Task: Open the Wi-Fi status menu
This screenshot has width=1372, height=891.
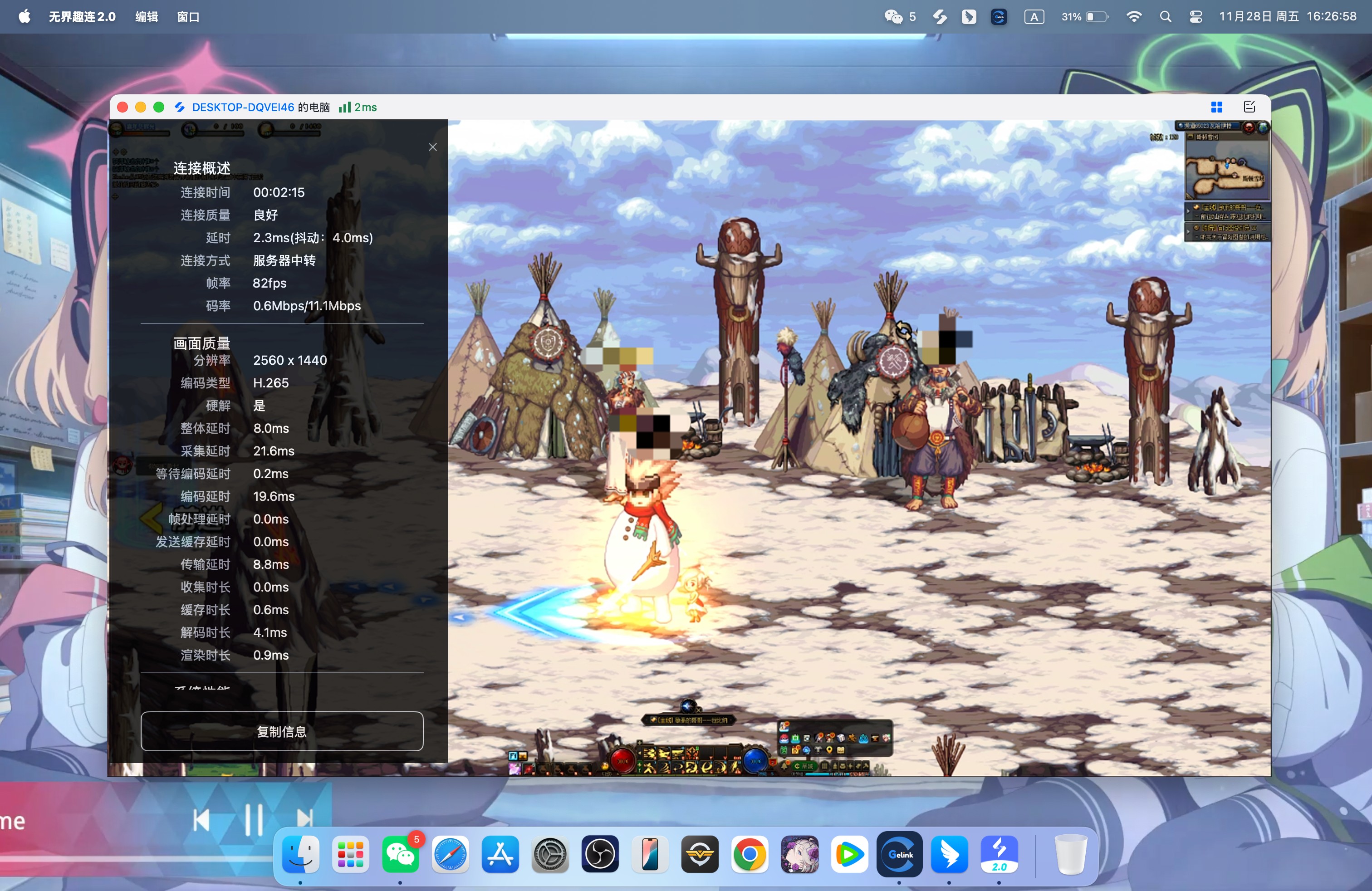Action: coord(1133,17)
